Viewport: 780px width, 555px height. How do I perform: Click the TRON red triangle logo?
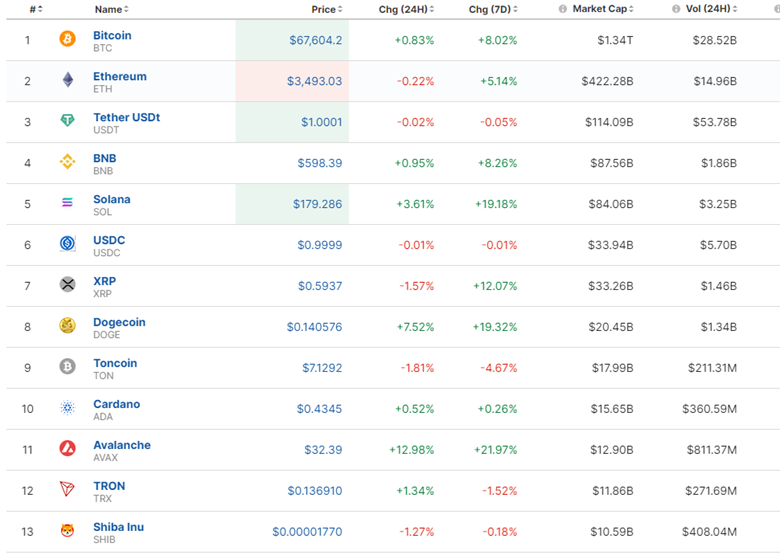[67, 489]
